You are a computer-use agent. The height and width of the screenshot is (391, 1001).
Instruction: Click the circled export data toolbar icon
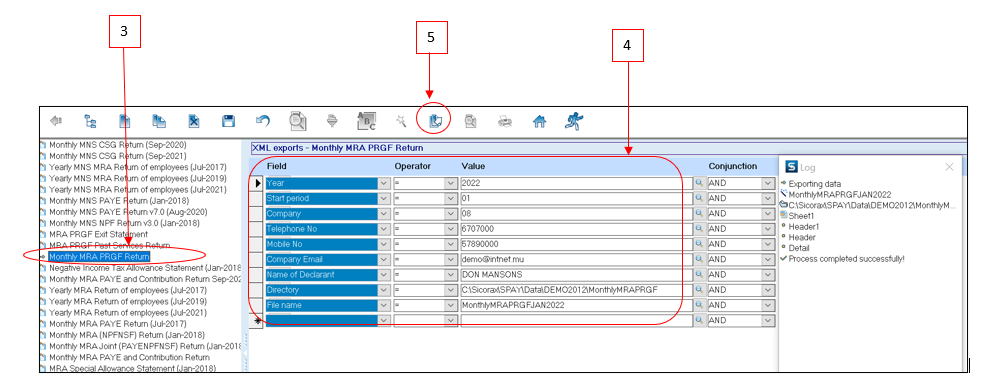[x=434, y=120]
